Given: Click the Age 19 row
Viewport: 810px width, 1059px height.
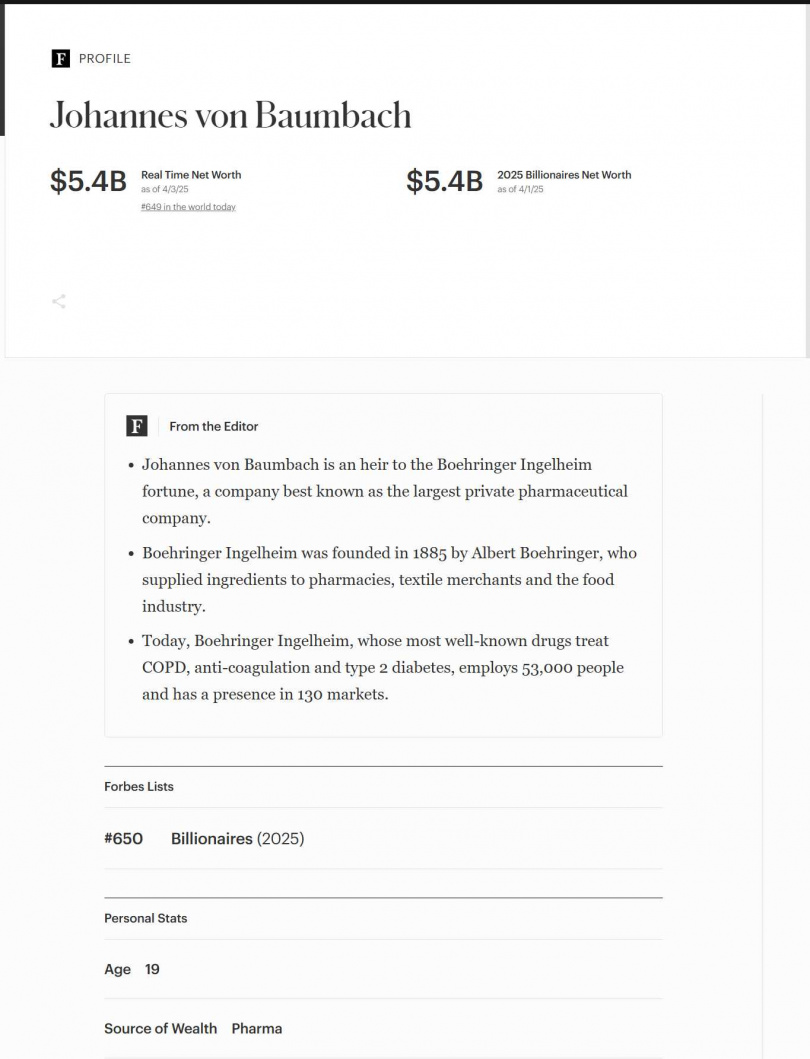Looking at the screenshot, I should [132, 969].
